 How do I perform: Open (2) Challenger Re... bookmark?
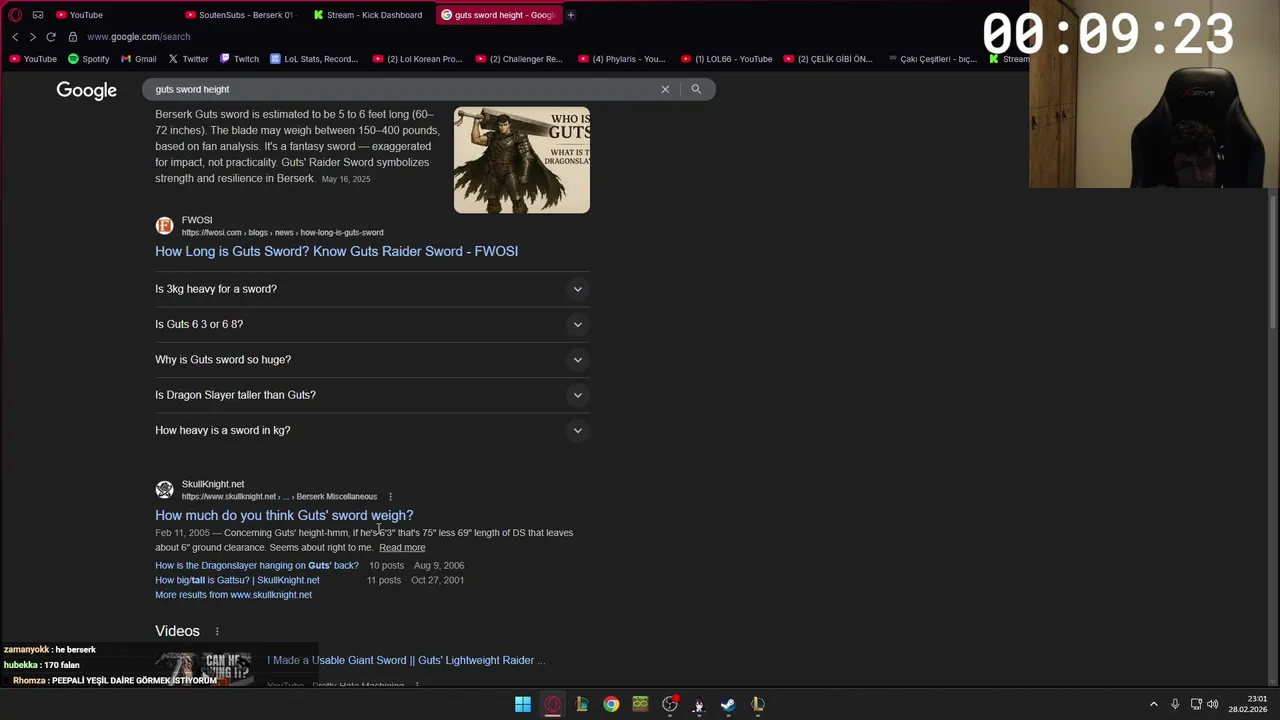pos(519,59)
